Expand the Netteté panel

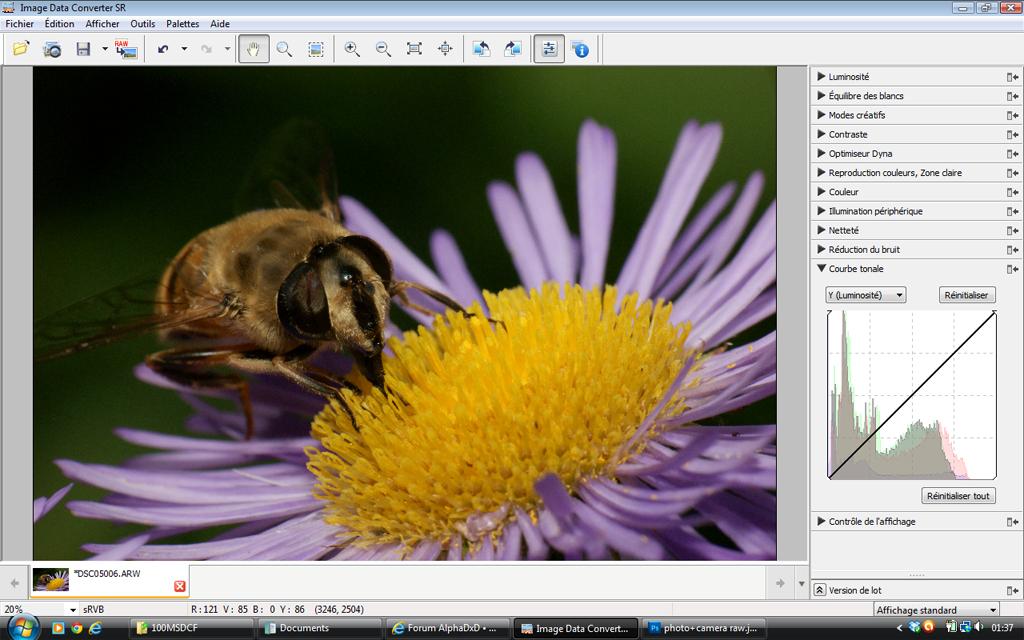coord(822,230)
